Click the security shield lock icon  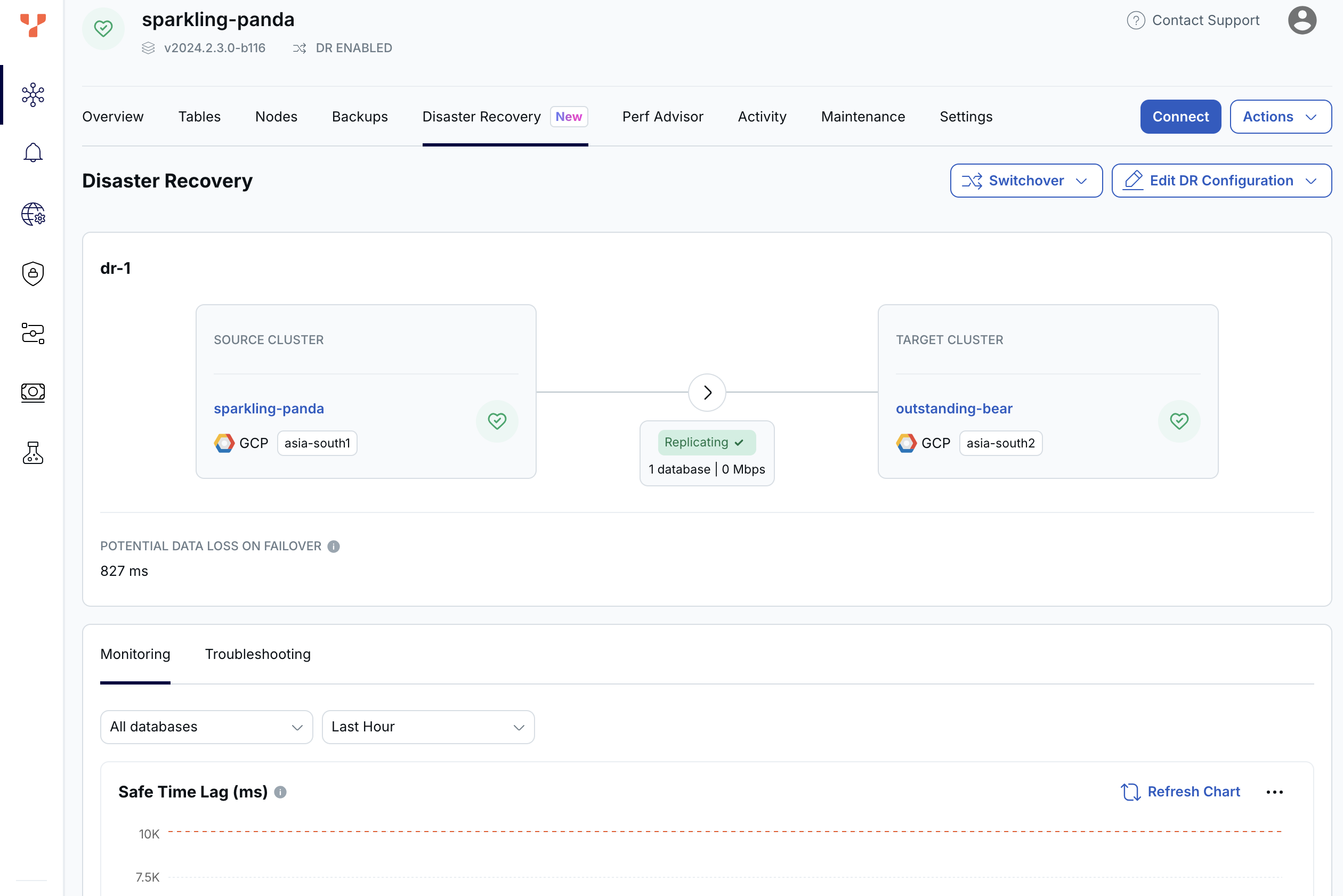pyautogui.click(x=33, y=273)
